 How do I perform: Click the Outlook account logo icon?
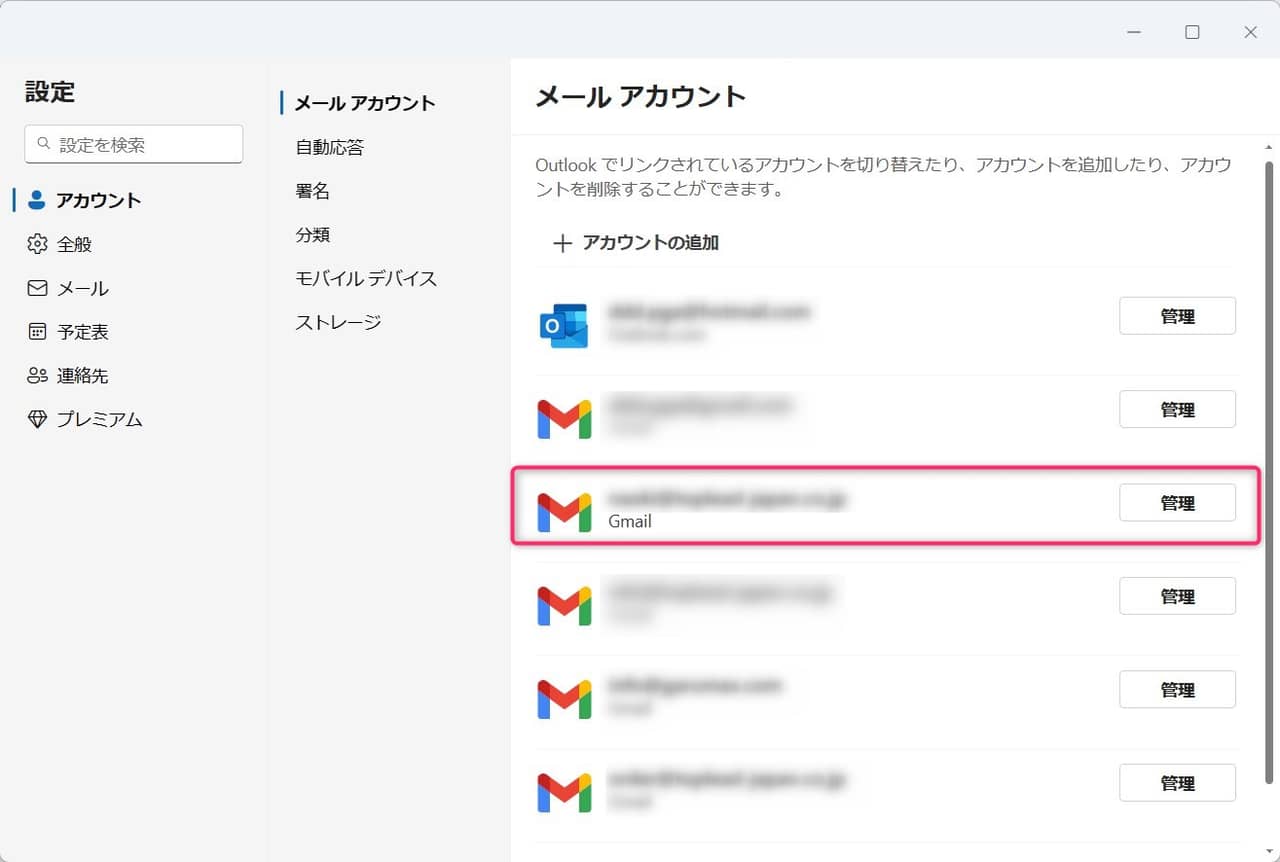click(x=563, y=325)
